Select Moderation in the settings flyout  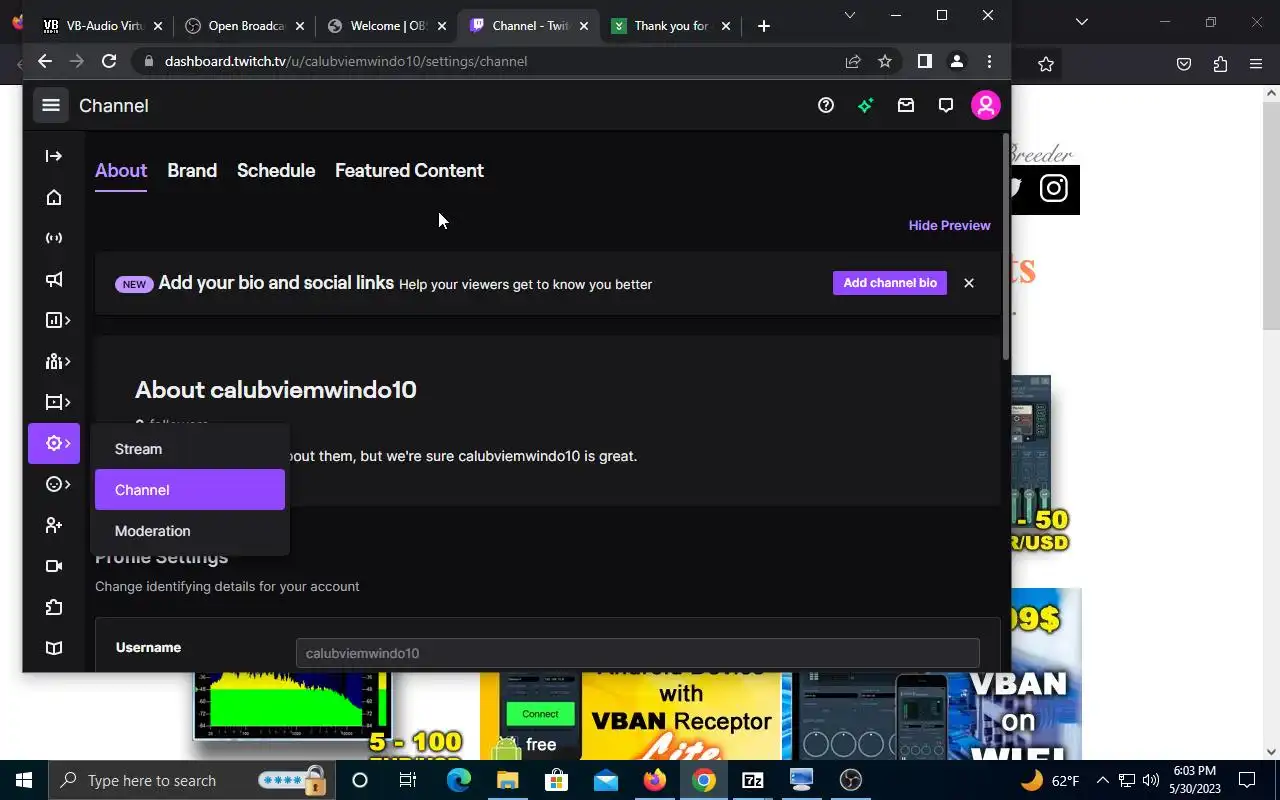point(190,531)
